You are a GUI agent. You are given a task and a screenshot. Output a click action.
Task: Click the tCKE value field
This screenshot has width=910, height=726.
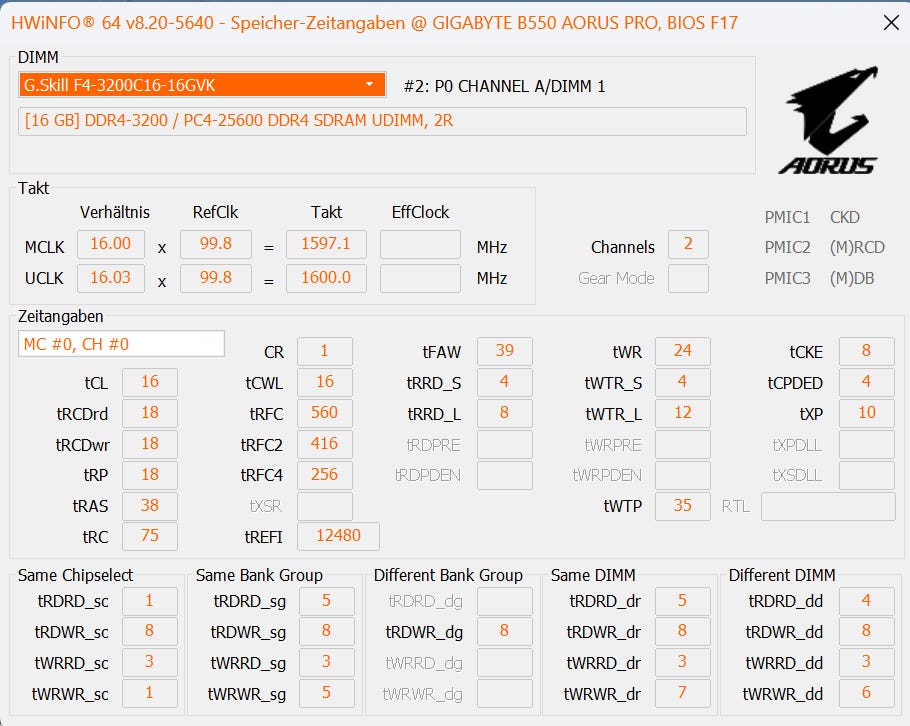point(866,351)
